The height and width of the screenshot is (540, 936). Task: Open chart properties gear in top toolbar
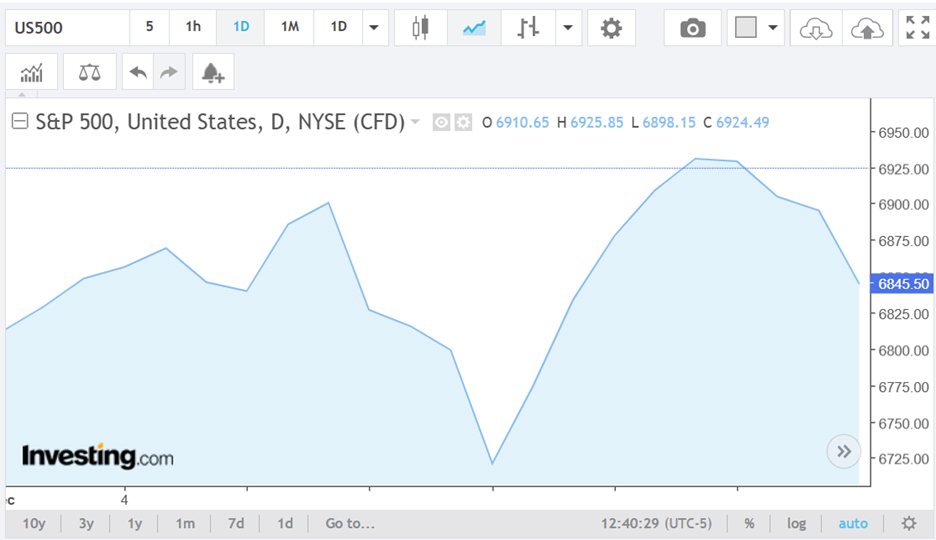tap(611, 28)
